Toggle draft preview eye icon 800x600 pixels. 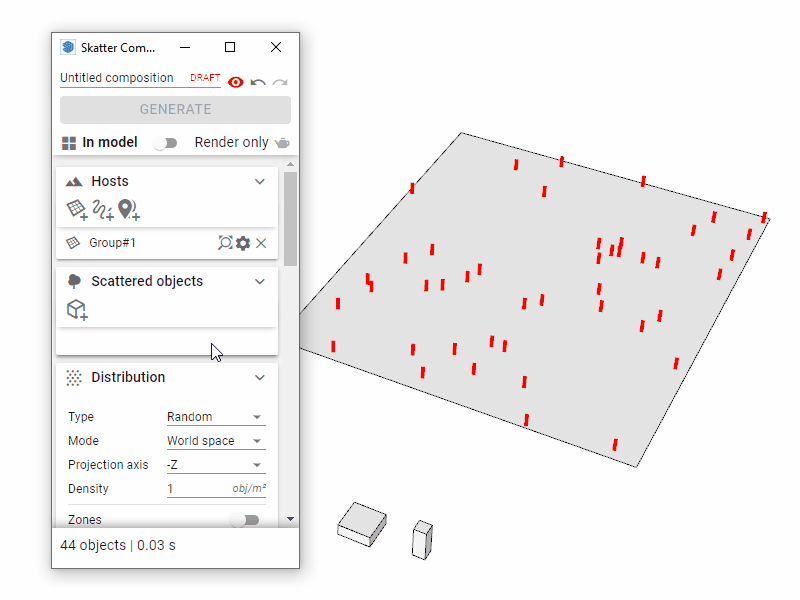tap(236, 82)
